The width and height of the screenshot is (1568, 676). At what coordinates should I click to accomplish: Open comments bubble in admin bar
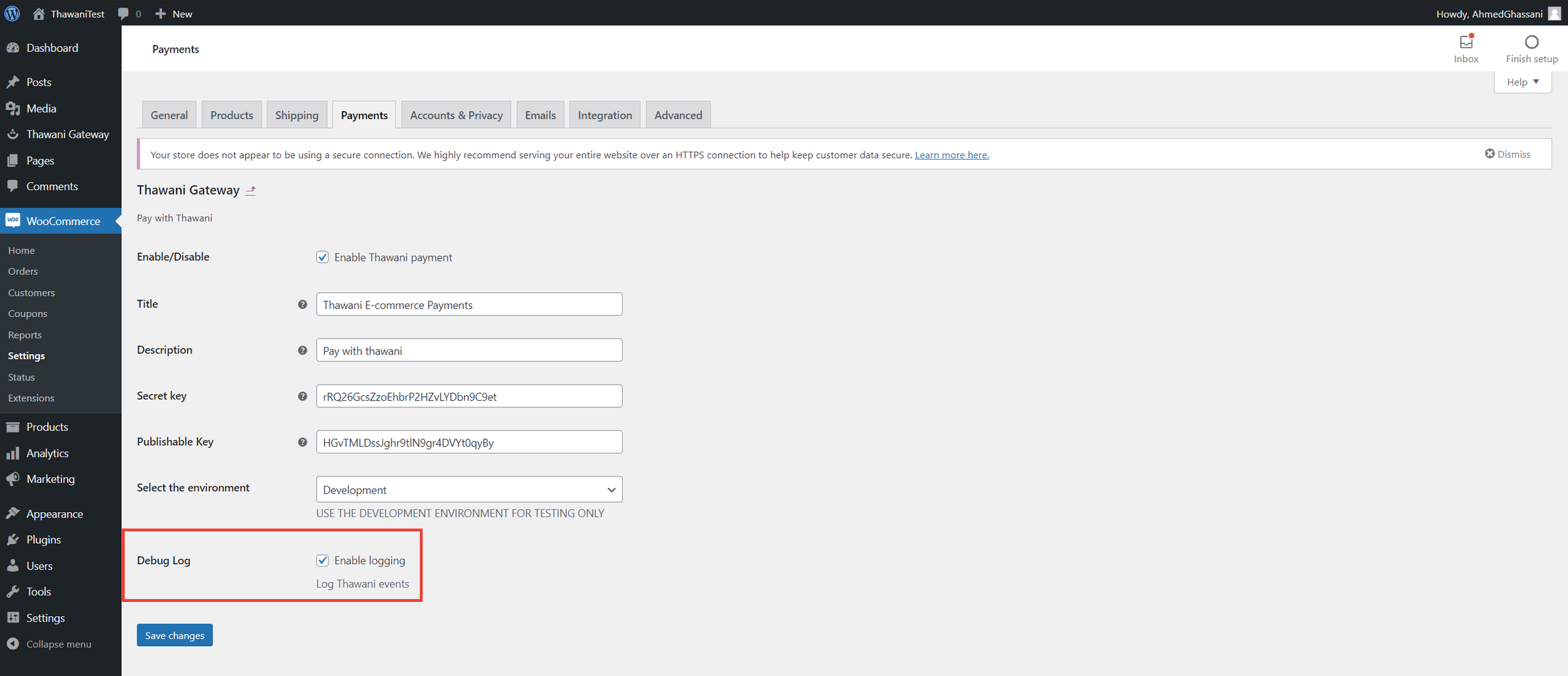(x=123, y=14)
